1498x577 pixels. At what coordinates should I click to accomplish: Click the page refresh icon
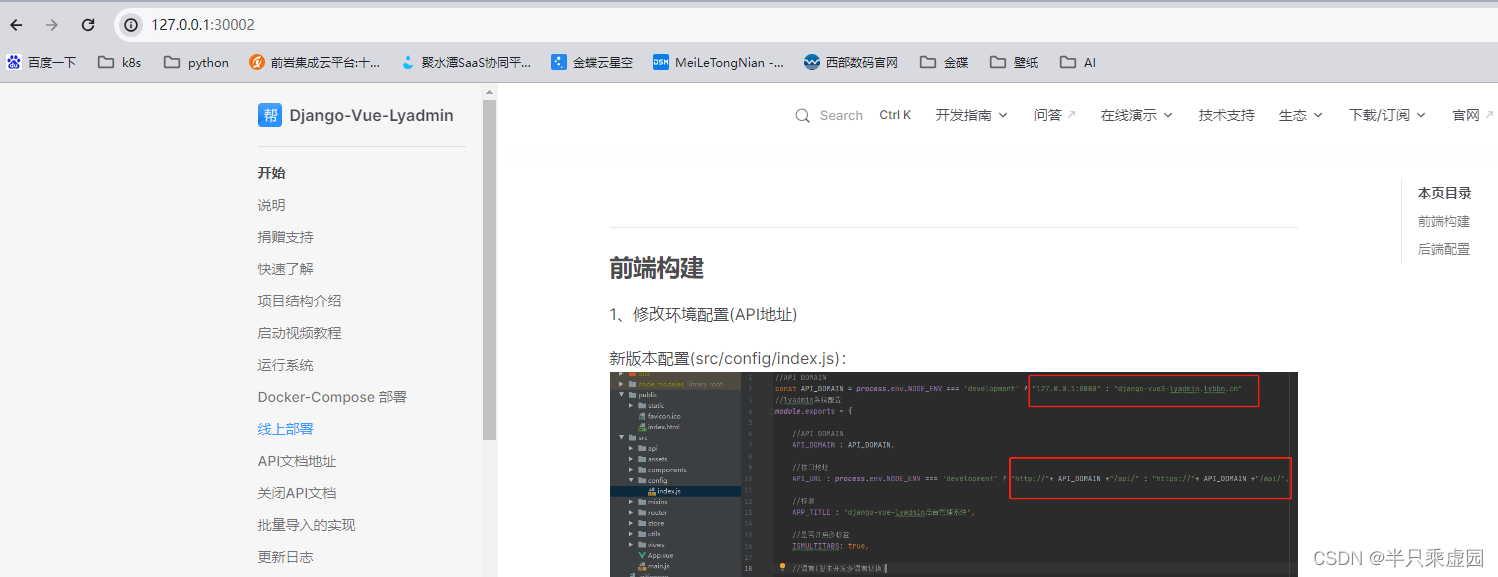point(87,25)
